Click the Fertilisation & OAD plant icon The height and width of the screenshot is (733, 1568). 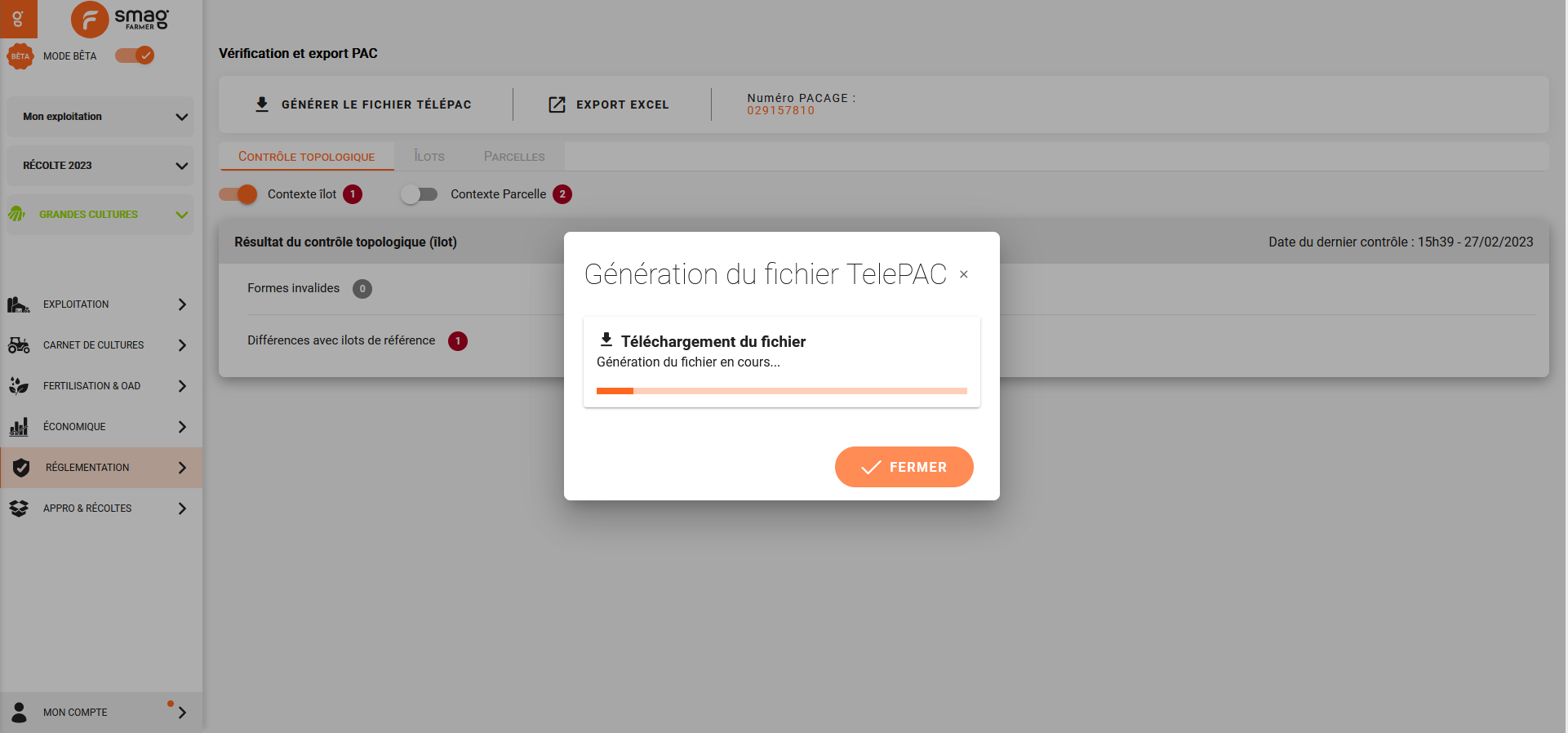point(19,386)
